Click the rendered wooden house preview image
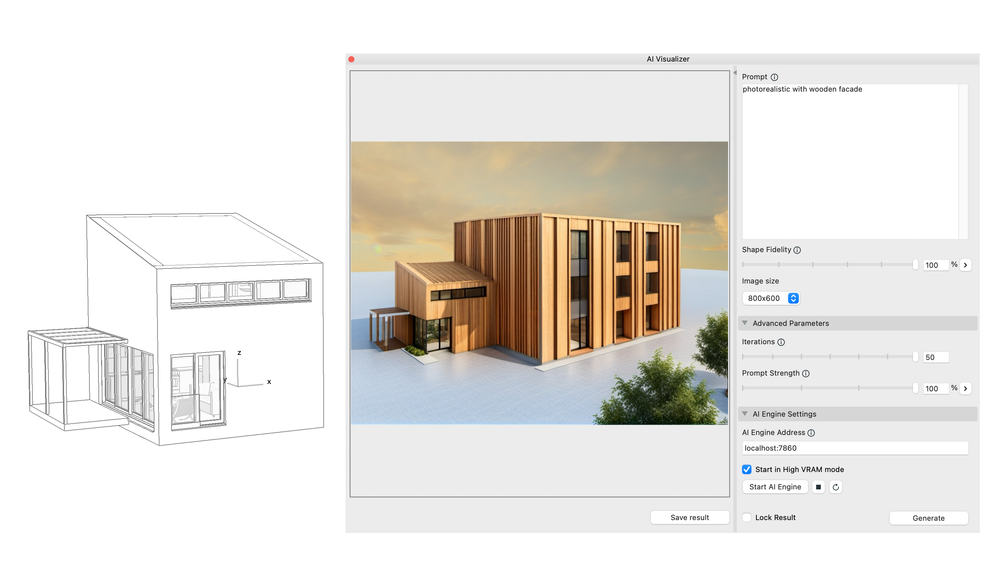Screen dimensions: 999x565 click(x=539, y=283)
